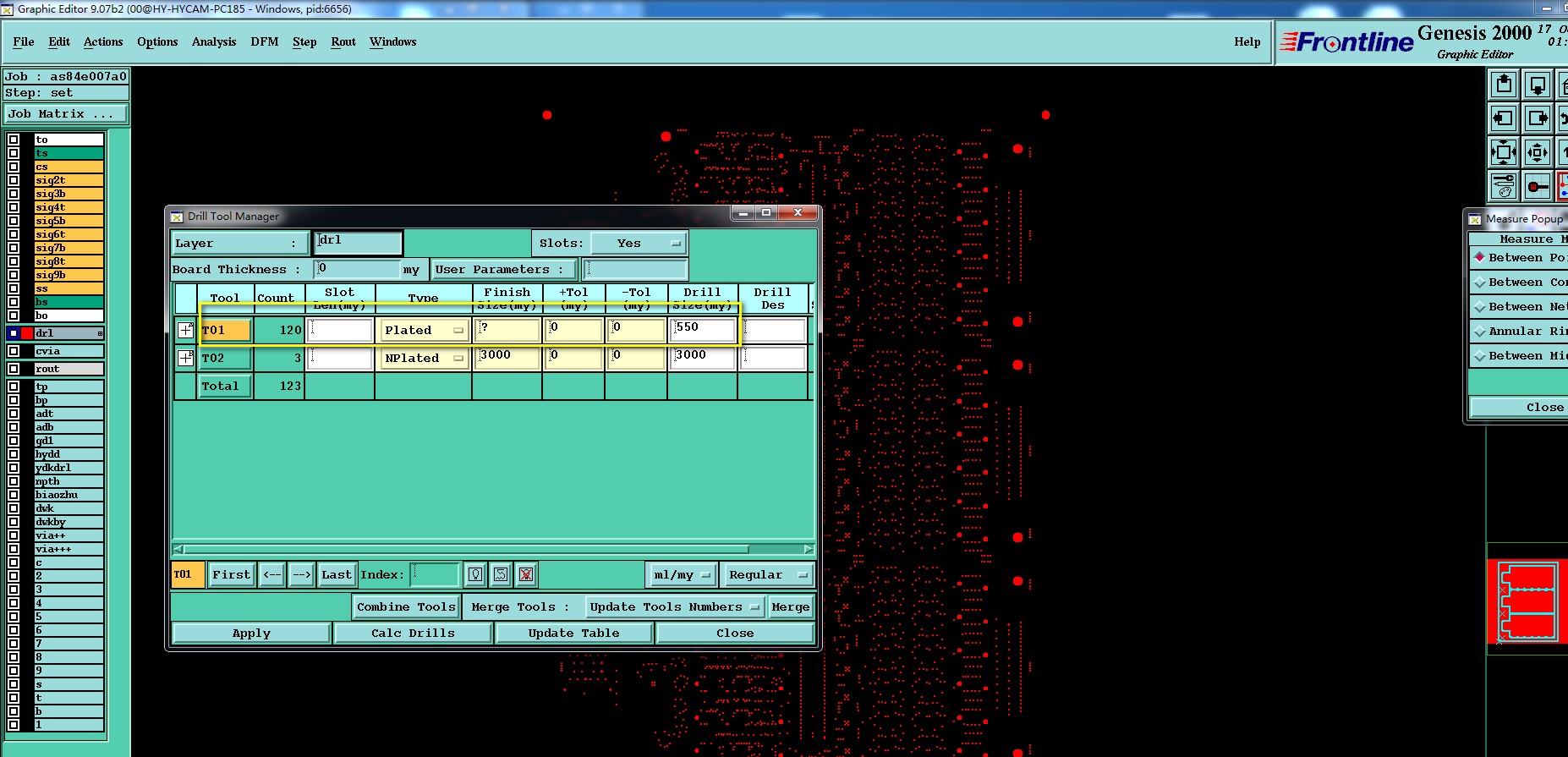The width and height of the screenshot is (1568, 757).
Task: Toggle visibility box for layer biaozhu
Action: (14, 495)
